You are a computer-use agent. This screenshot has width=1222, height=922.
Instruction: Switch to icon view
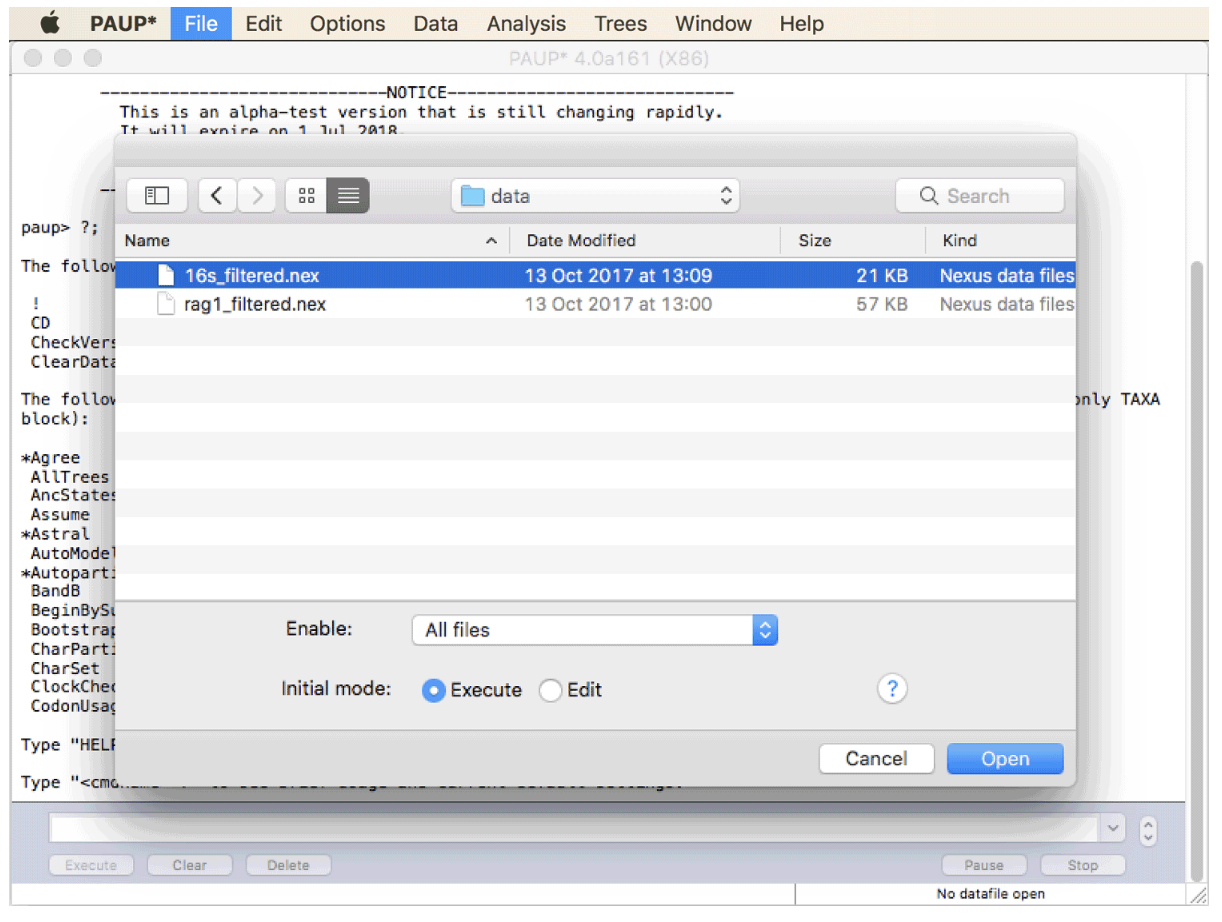[307, 196]
